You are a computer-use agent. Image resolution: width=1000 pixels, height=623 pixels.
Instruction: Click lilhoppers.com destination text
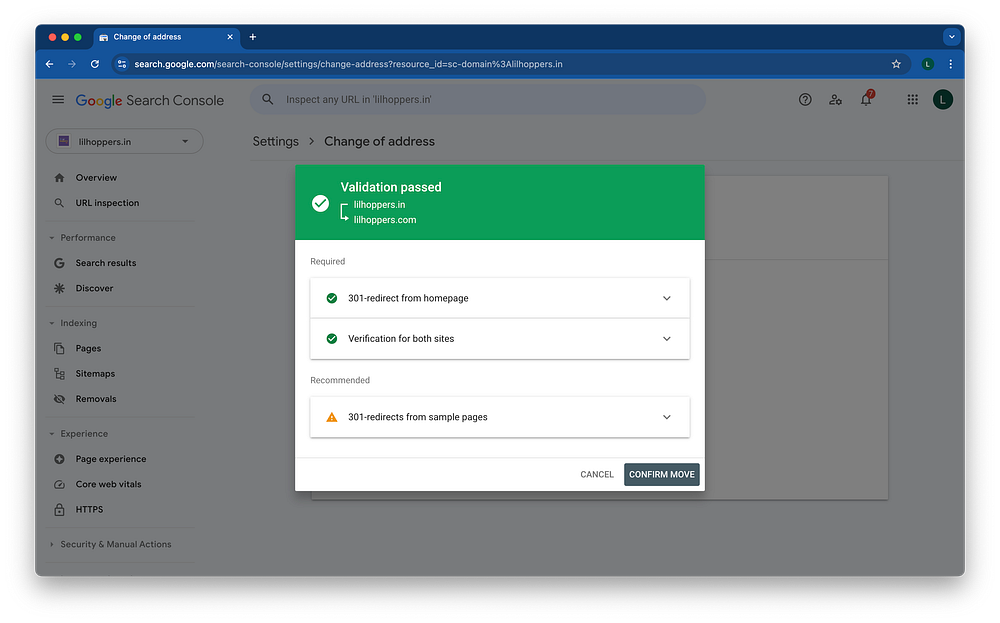tap(385, 220)
